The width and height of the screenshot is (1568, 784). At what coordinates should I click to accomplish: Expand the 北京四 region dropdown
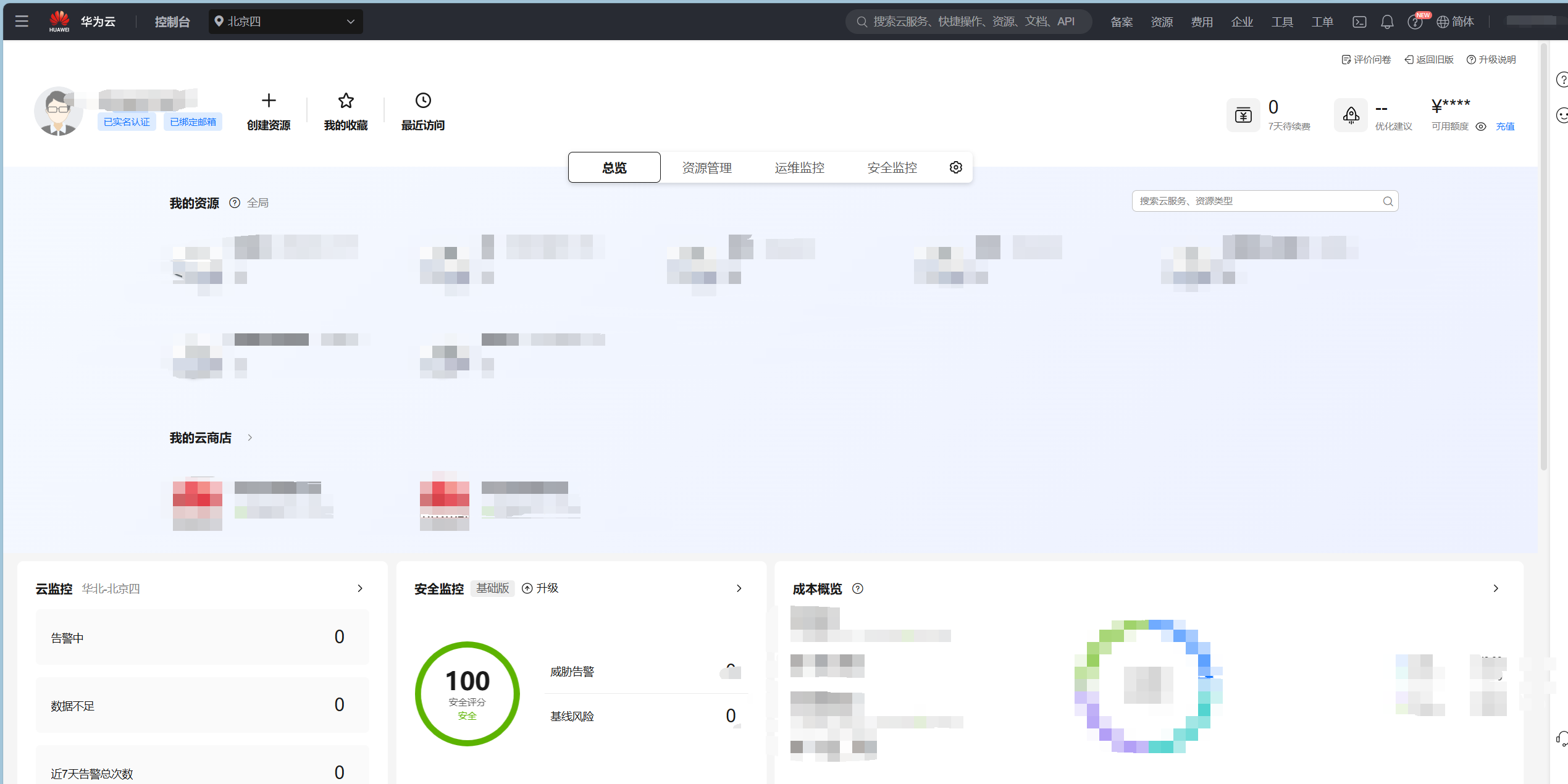click(285, 22)
